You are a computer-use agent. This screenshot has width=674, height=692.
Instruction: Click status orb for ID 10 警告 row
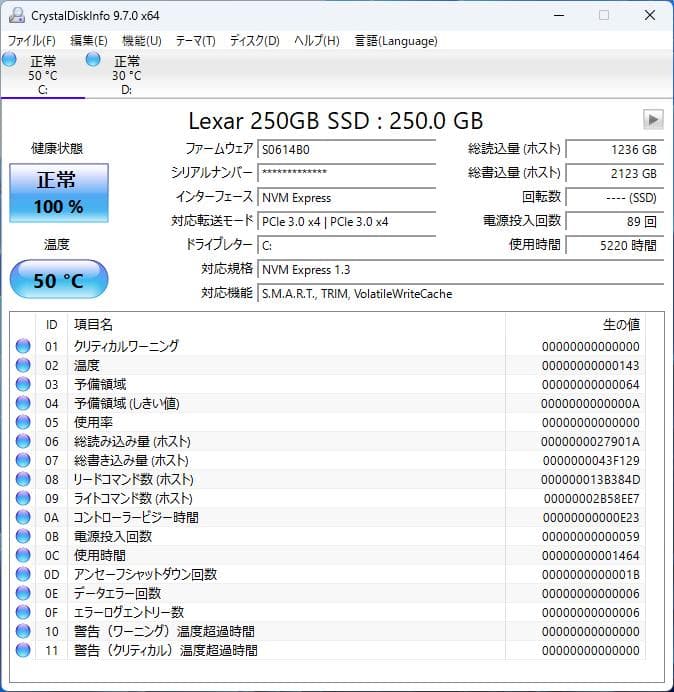pos(23,631)
